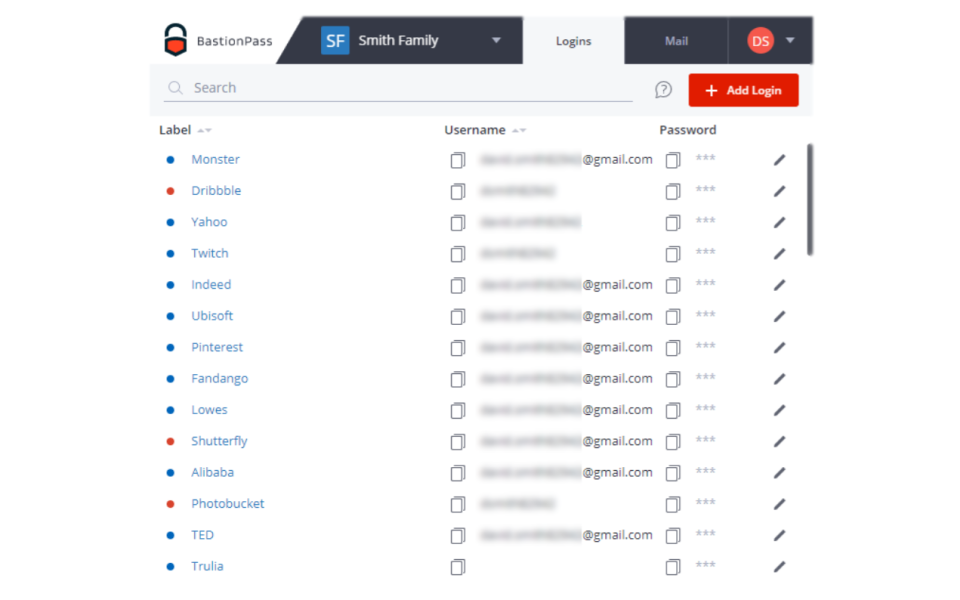Open the Shutterfly login link
This screenshot has width=960, height=600.
tap(219, 441)
